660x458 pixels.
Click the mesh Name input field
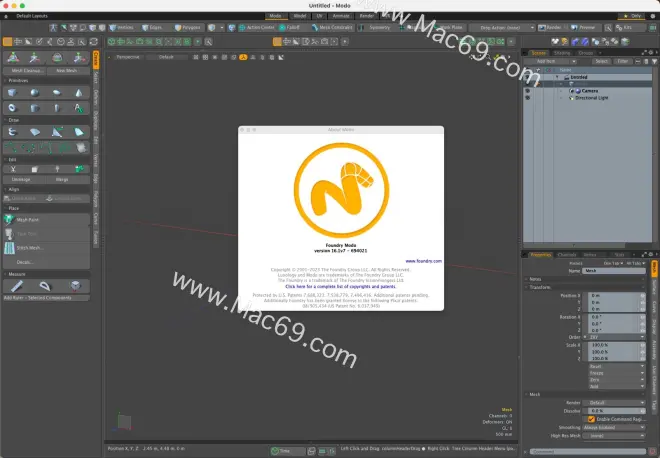tap(612, 270)
